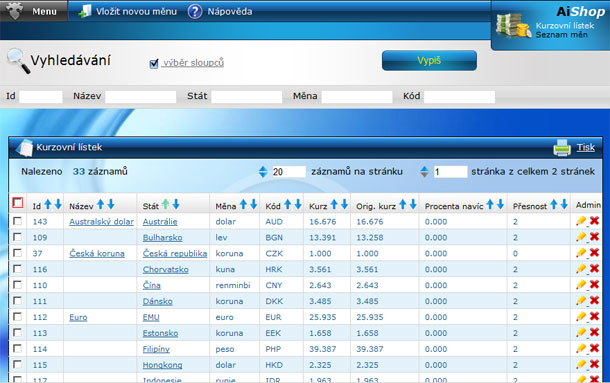Check the row with Id 110
The height and width of the screenshot is (383, 610).
pyautogui.click(x=17, y=285)
